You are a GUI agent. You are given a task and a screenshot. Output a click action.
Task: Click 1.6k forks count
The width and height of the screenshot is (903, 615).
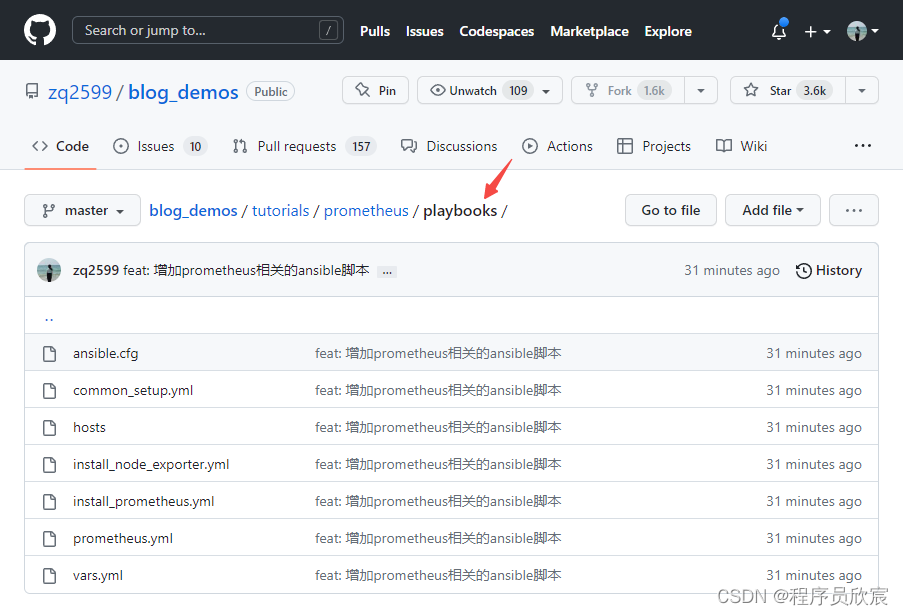(x=654, y=90)
